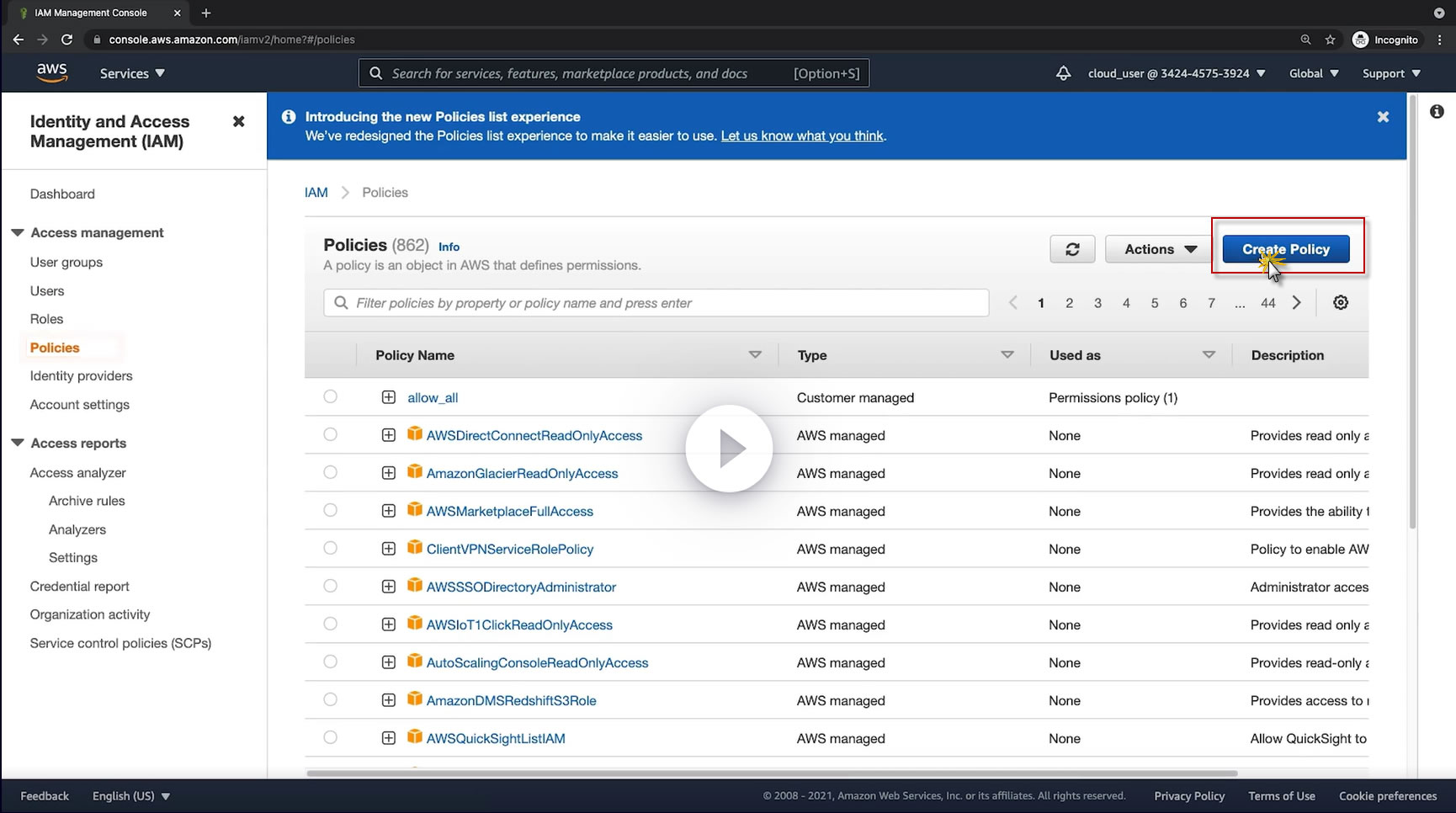
Task: Go to next page of policies
Action: coord(1296,303)
